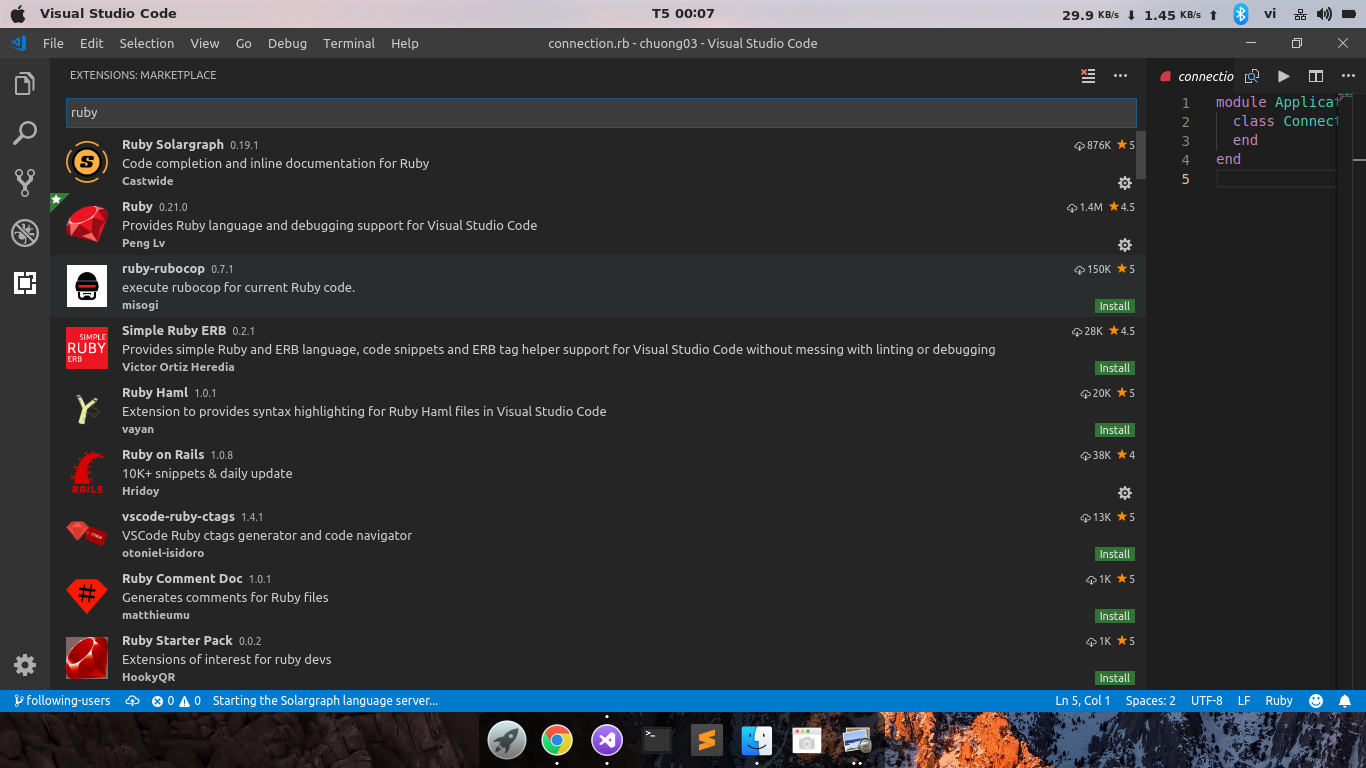
Task: Select the 'Simple Ruby ERB' extension title
Action: [x=174, y=331]
